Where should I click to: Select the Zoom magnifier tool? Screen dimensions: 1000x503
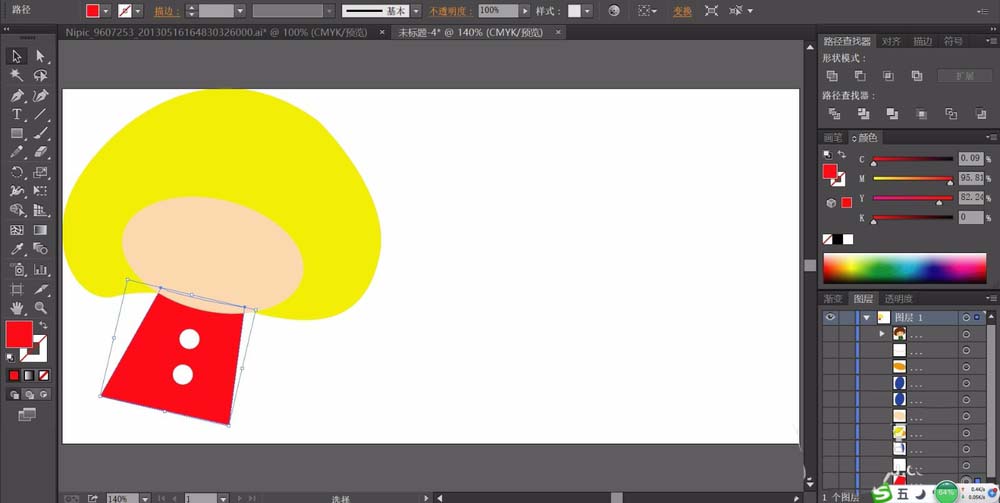click(40, 308)
